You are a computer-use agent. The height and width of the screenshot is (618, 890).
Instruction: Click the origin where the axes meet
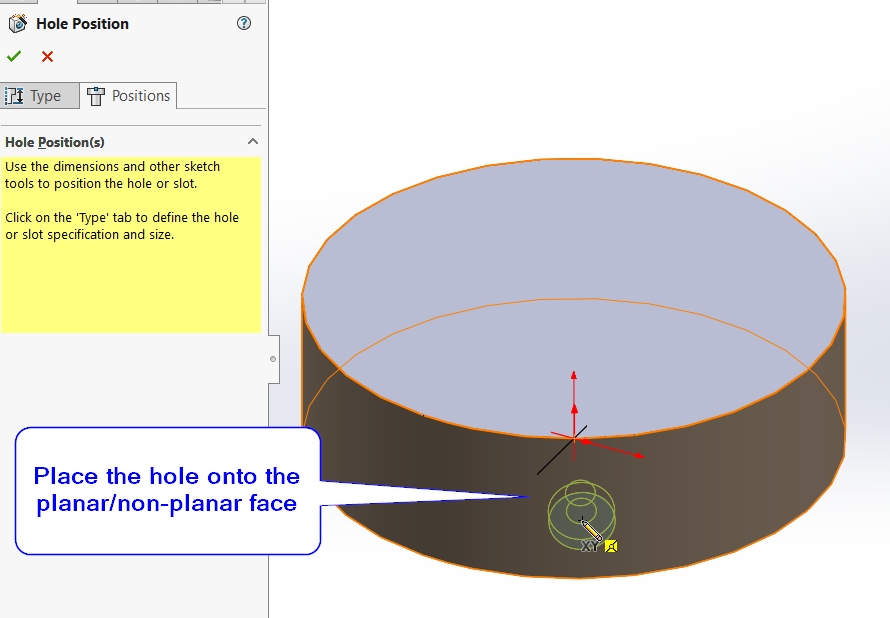(x=574, y=438)
